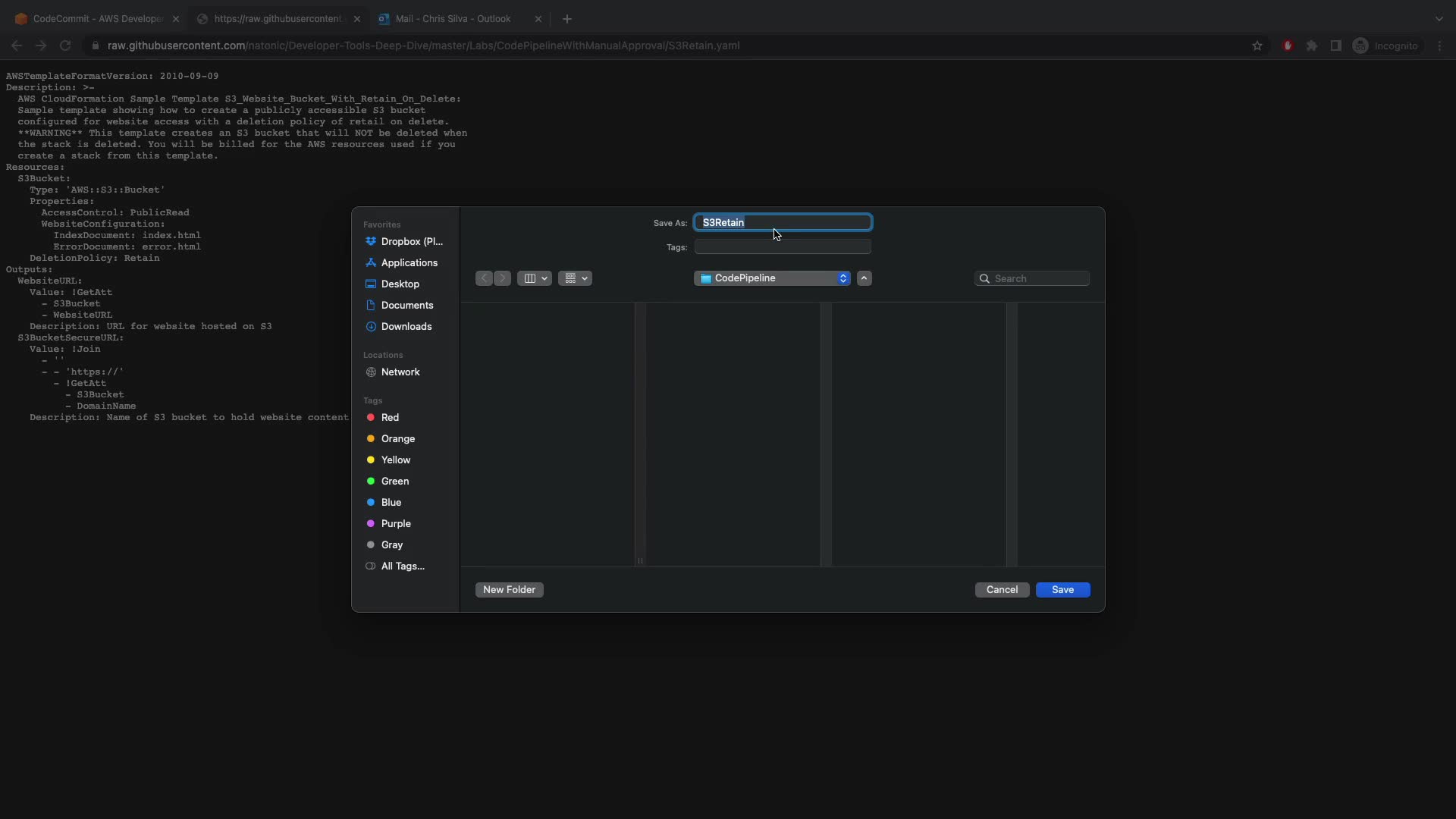
Task: Click the red shield extension icon
Action: pyautogui.click(x=1288, y=45)
